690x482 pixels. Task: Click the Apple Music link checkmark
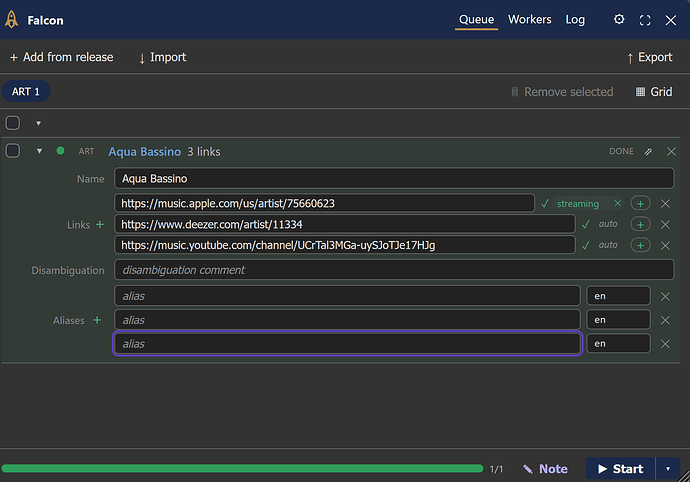point(545,203)
